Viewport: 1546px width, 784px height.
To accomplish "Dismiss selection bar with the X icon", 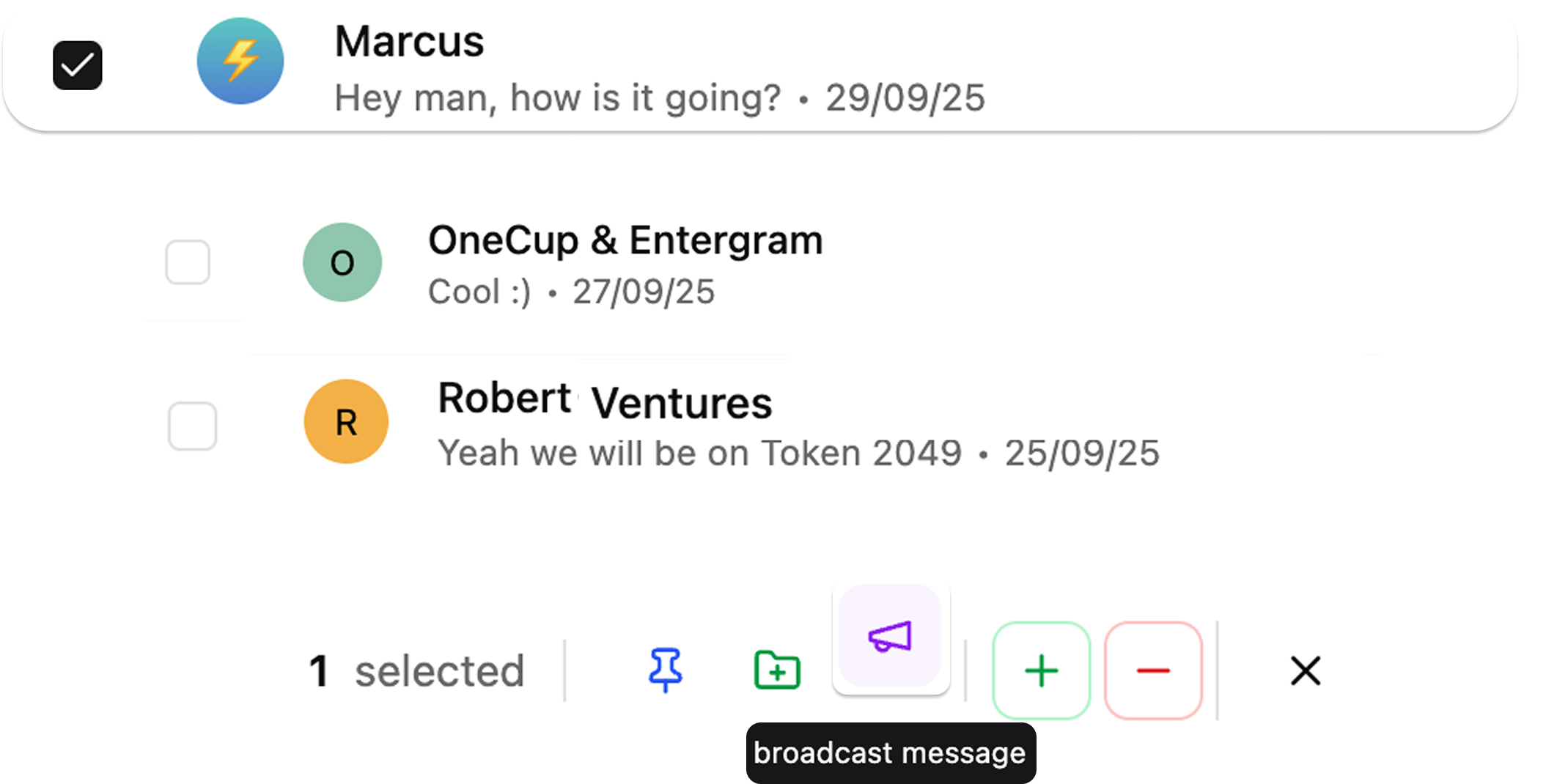I will [1305, 670].
